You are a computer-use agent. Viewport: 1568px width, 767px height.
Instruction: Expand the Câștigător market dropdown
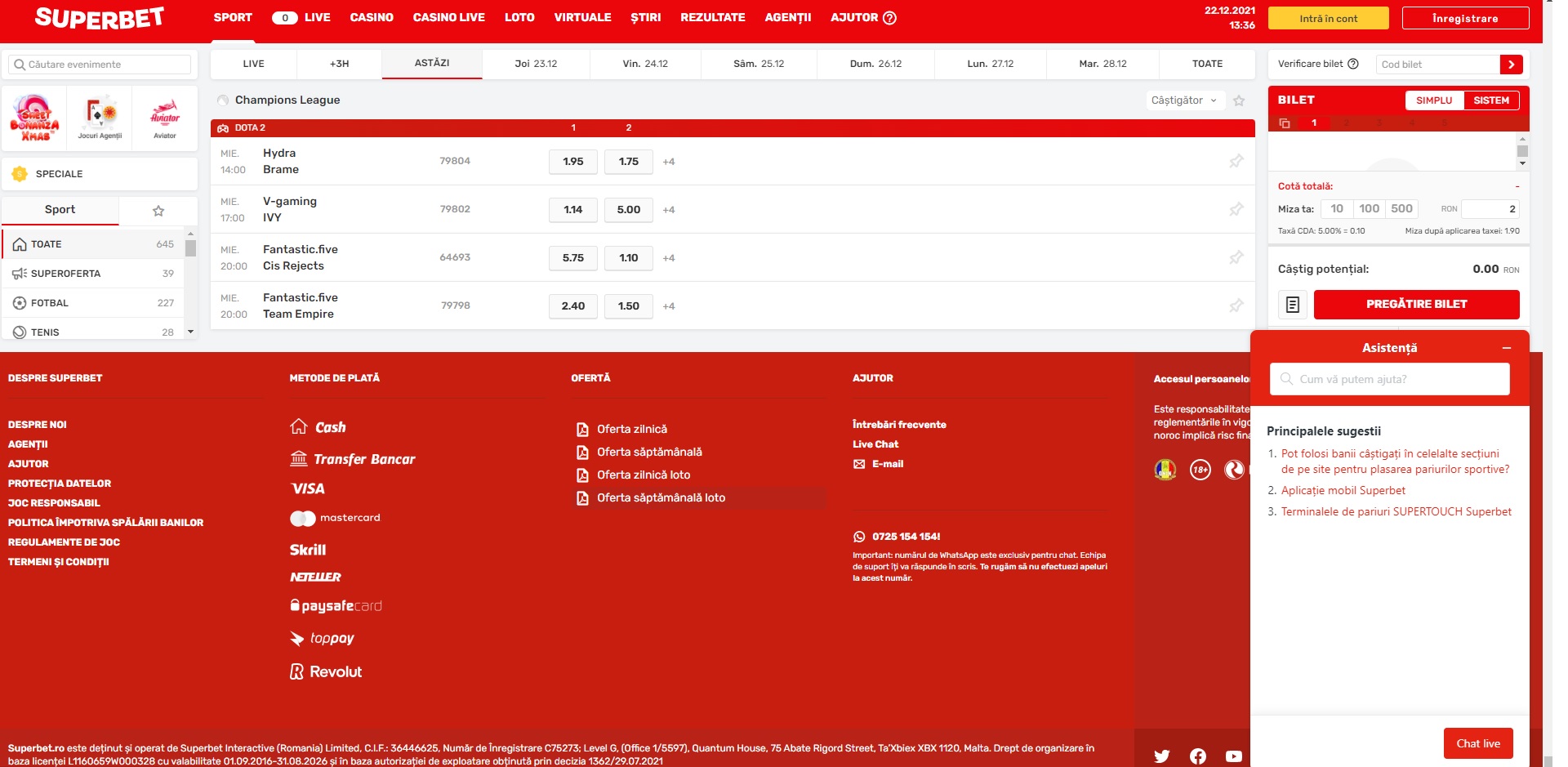[x=1184, y=100]
